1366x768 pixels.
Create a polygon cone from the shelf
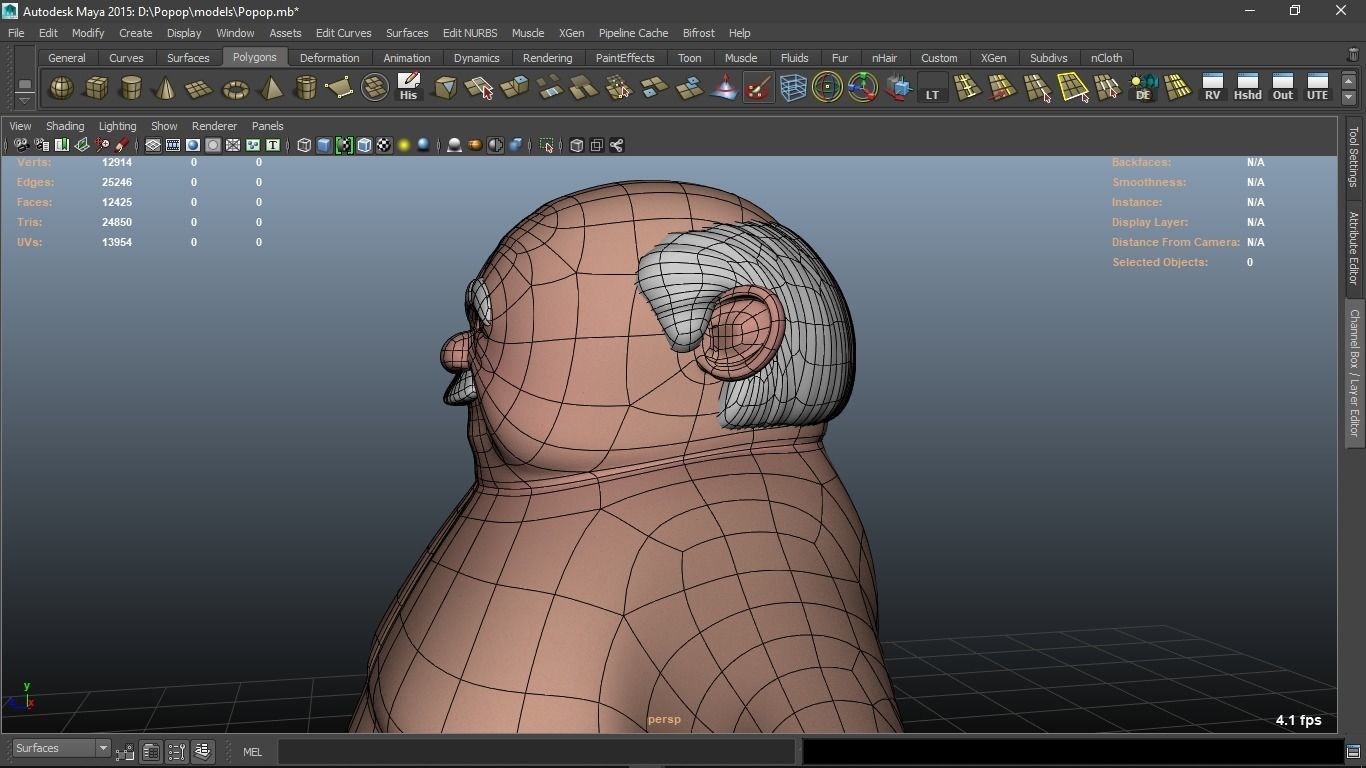(165, 88)
